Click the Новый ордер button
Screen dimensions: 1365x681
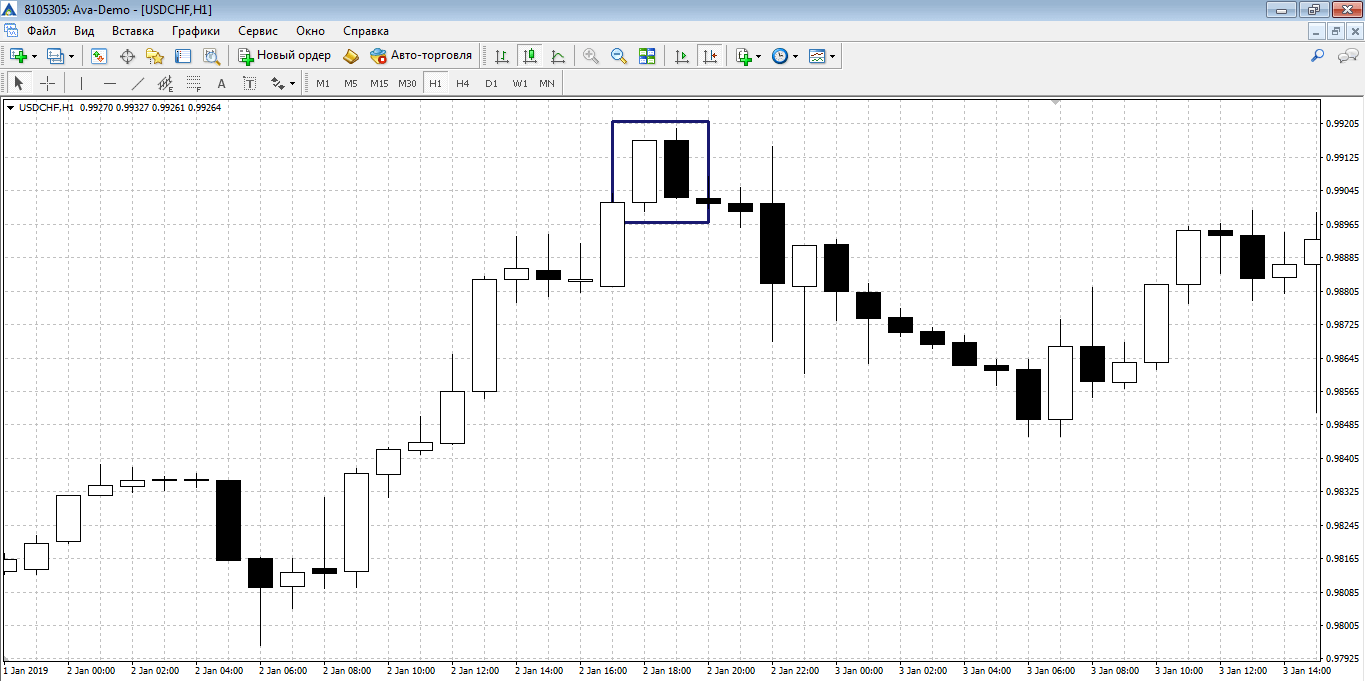(x=284, y=56)
